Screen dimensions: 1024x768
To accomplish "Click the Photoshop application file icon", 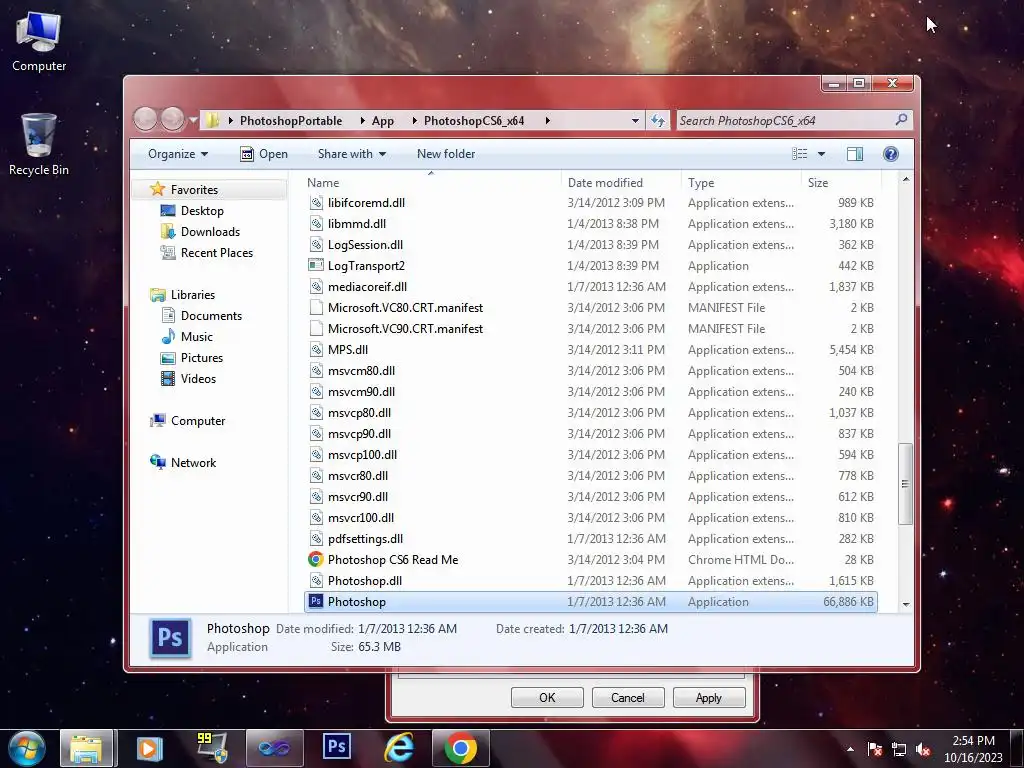I will tap(316, 601).
